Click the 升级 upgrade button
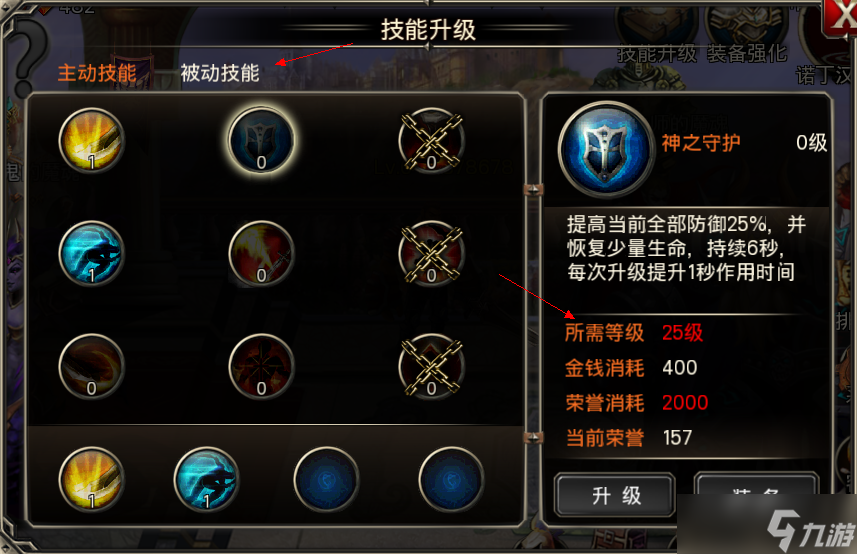 (x=615, y=495)
